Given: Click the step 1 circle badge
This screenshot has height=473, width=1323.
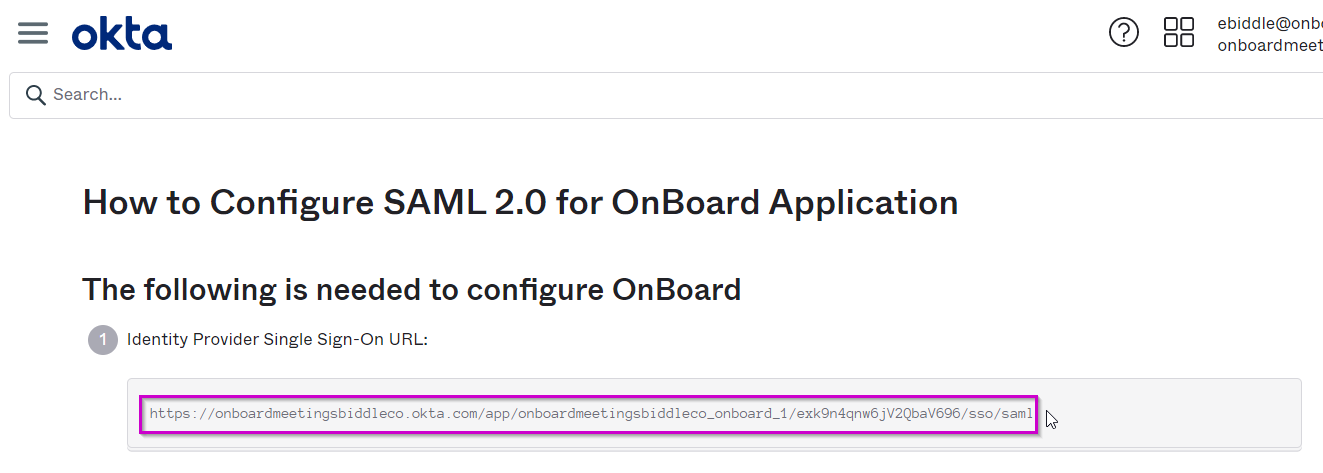Looking at the screenshot, I should (x=102, y=340).
